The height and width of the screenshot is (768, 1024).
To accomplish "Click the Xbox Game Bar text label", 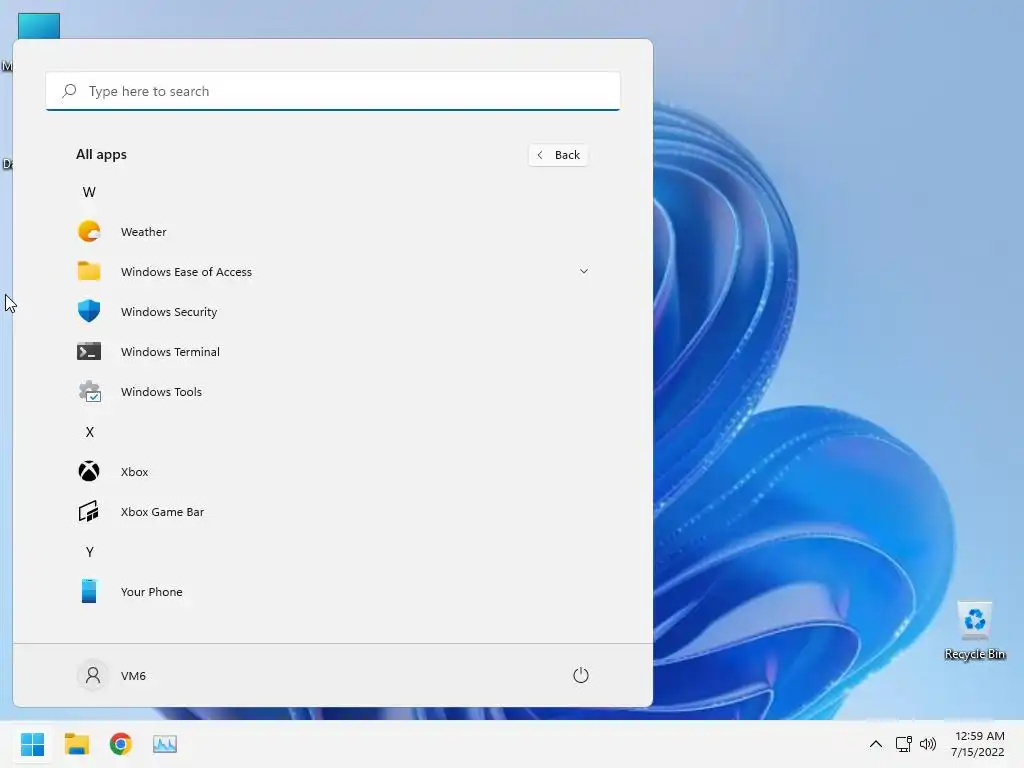I will [x=163, y=512].
